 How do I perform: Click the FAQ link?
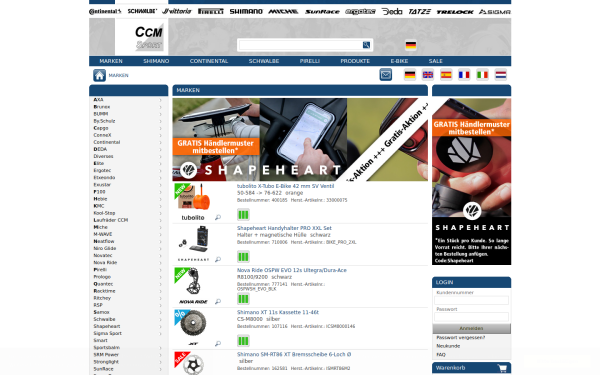coord(441,355)
